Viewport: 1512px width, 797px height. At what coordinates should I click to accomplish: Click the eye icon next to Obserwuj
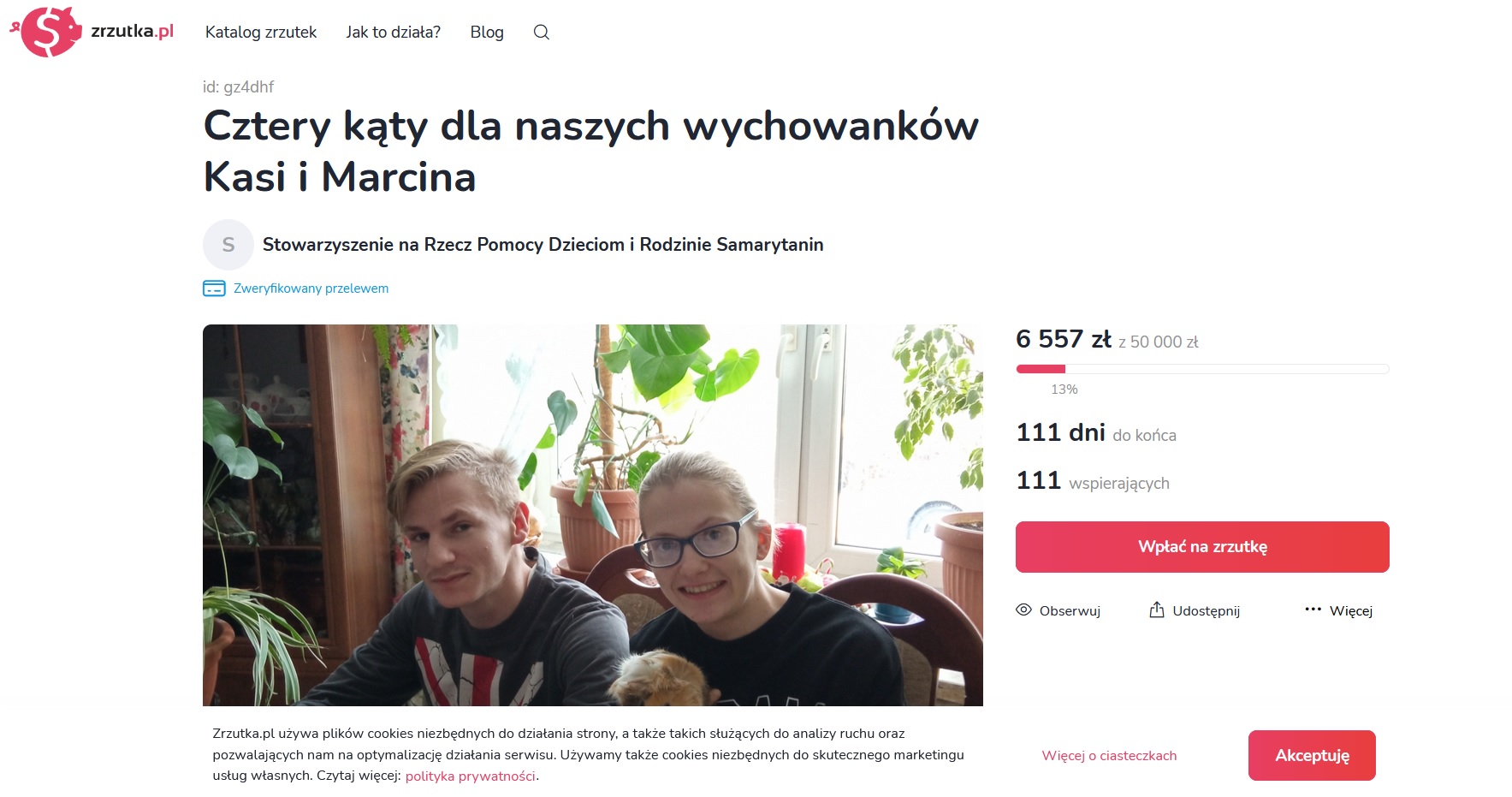click(x=1023, y=610)
